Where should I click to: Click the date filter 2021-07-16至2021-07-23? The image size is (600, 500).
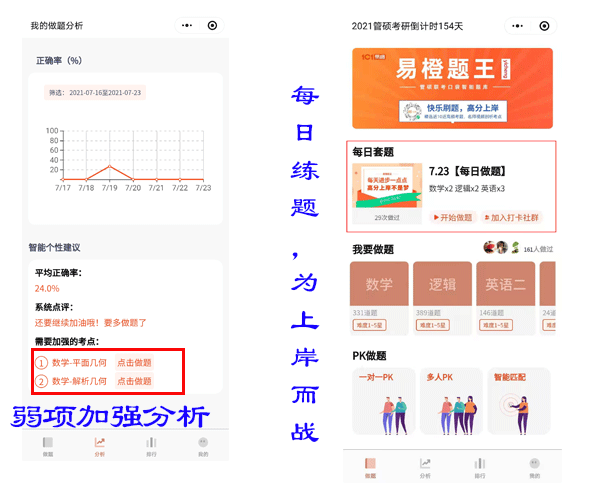coord(95,93)
